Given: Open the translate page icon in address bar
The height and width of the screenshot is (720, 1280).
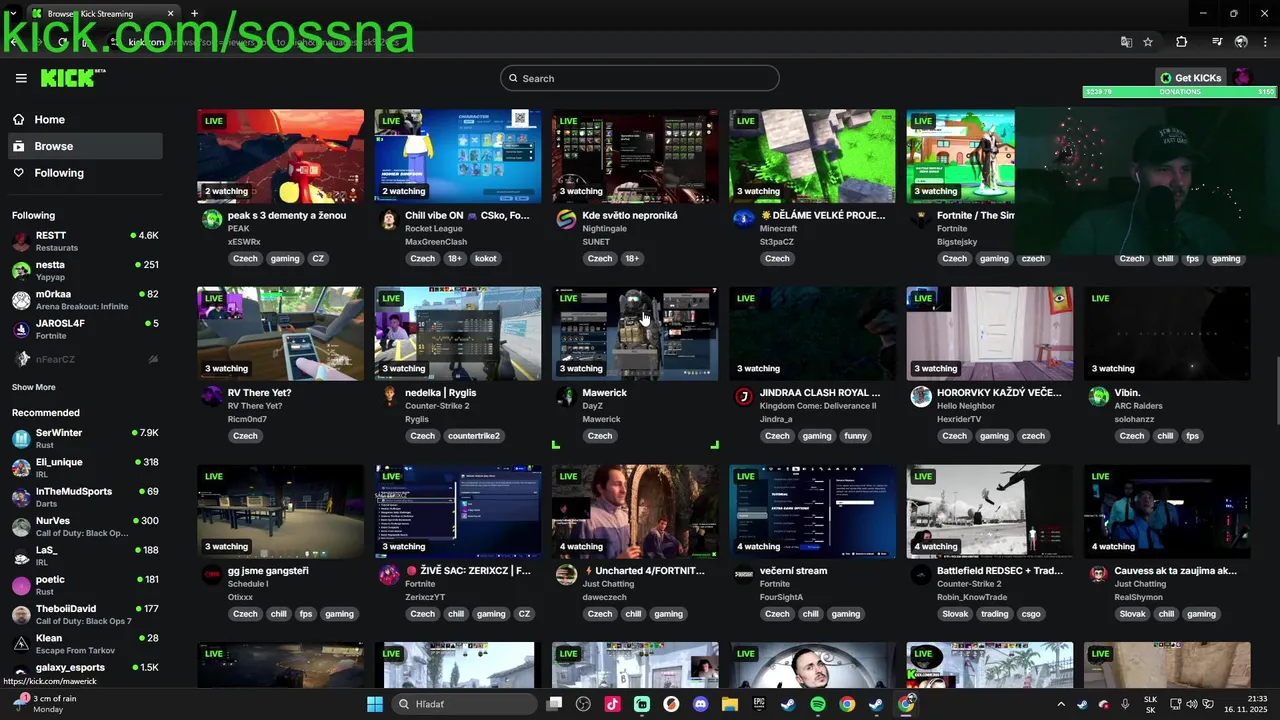Looking at the screenshot, I should click(1126, 42).
